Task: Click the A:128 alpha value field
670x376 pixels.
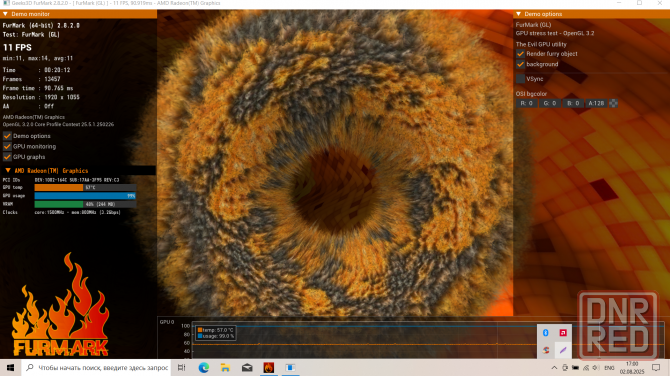Action: 596,103
